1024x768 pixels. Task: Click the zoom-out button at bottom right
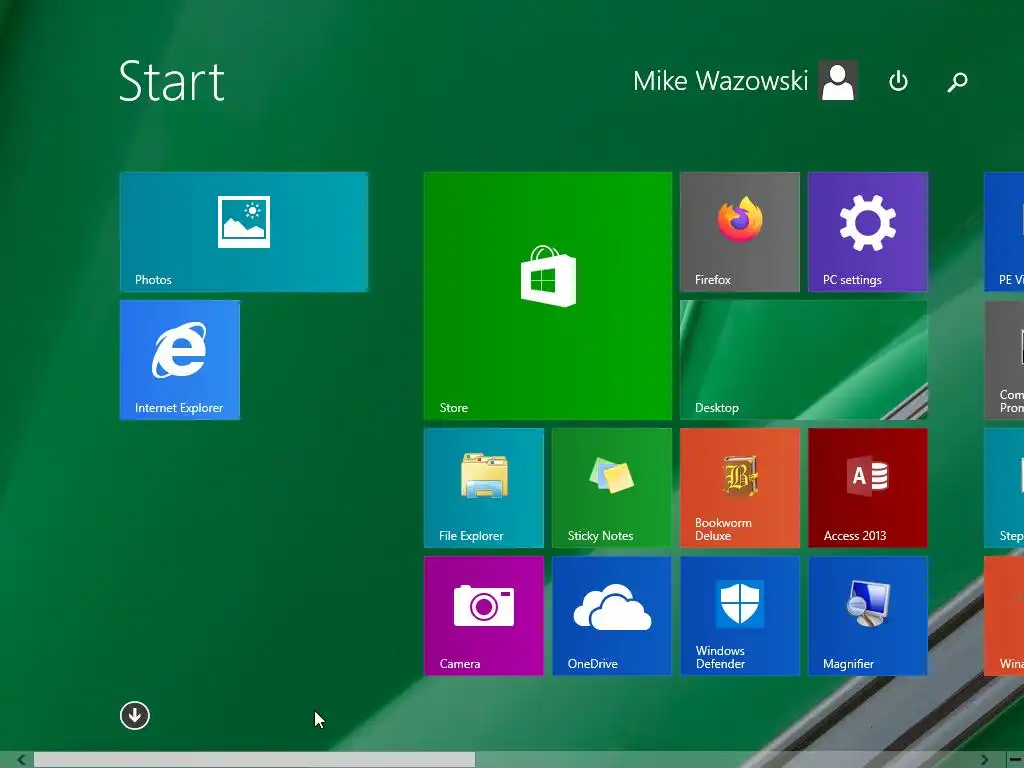coord(1016,760)
